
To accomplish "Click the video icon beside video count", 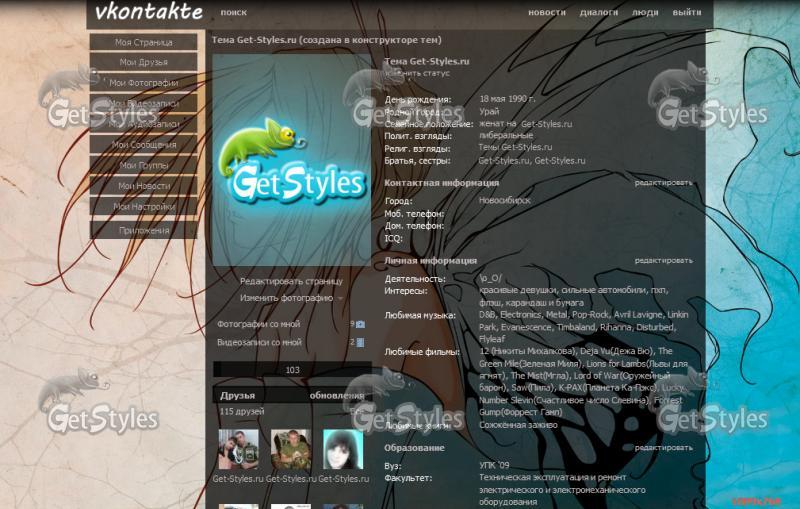I will [x=361, y=343].
